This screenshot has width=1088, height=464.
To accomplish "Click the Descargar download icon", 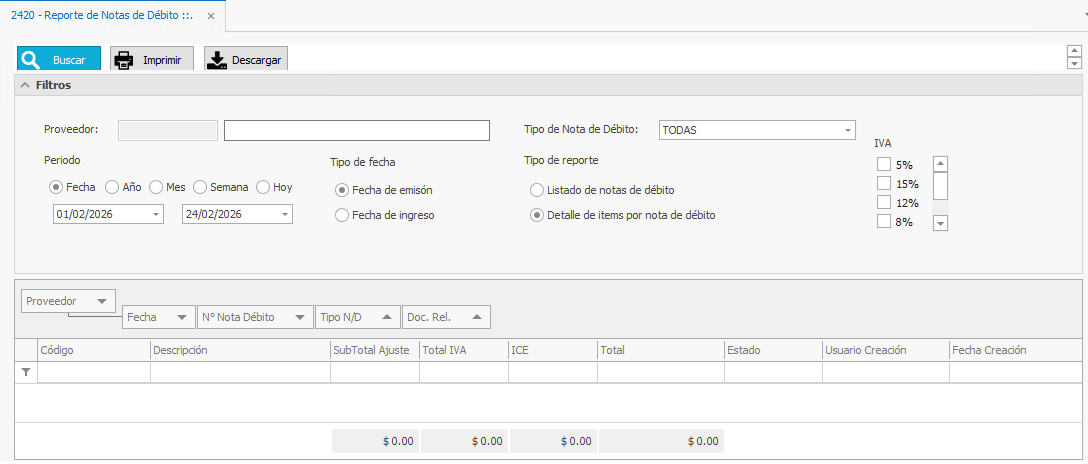I will (x=217, y=60).
